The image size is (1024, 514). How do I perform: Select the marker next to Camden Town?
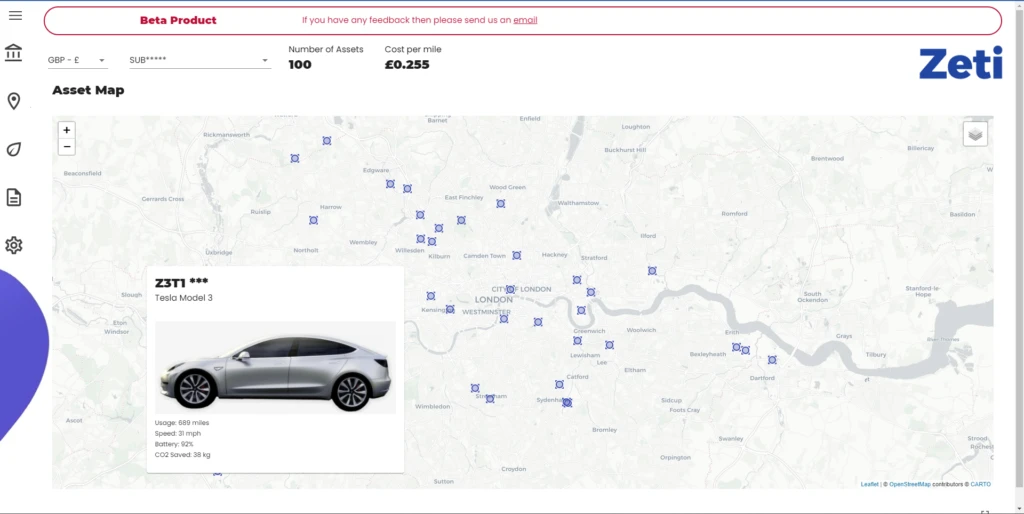(x=517, y=255)
